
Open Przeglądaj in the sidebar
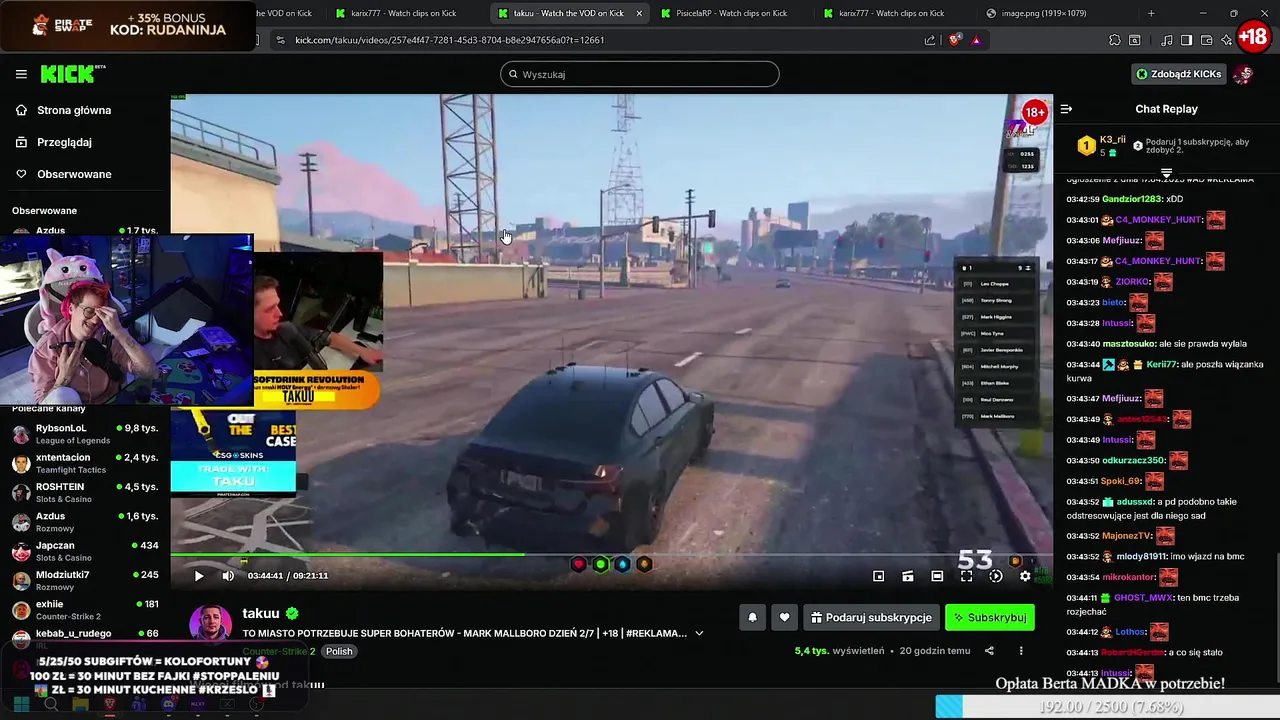tap(64, 142)
